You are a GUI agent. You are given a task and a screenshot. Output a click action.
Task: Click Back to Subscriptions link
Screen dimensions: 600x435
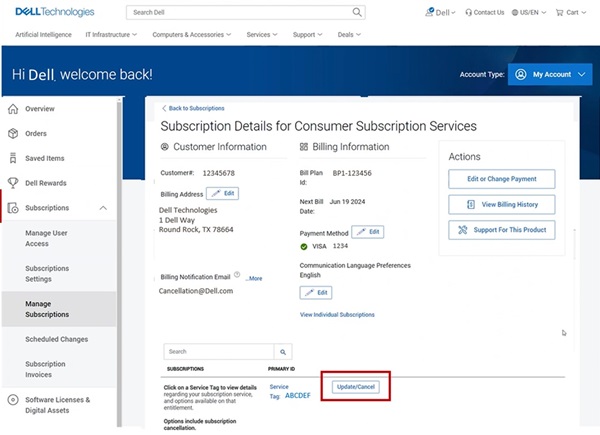click(x=193, y=108)
